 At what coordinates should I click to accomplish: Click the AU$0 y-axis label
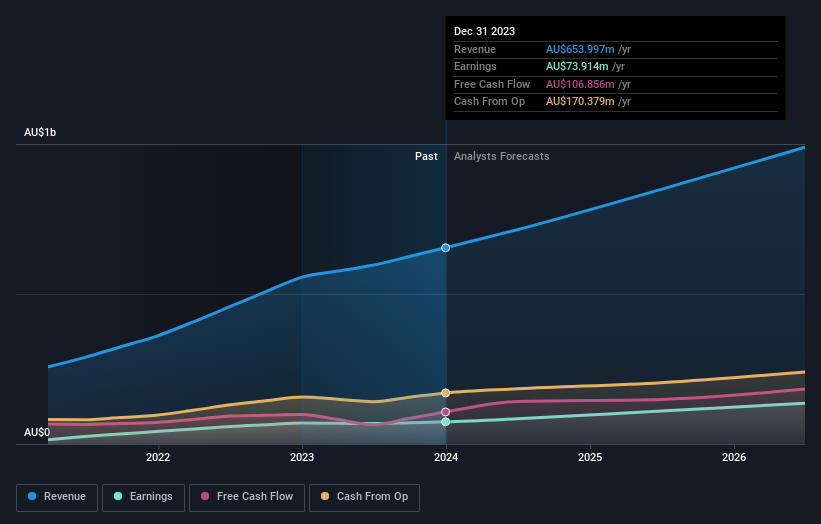click(x=37, y=432)
